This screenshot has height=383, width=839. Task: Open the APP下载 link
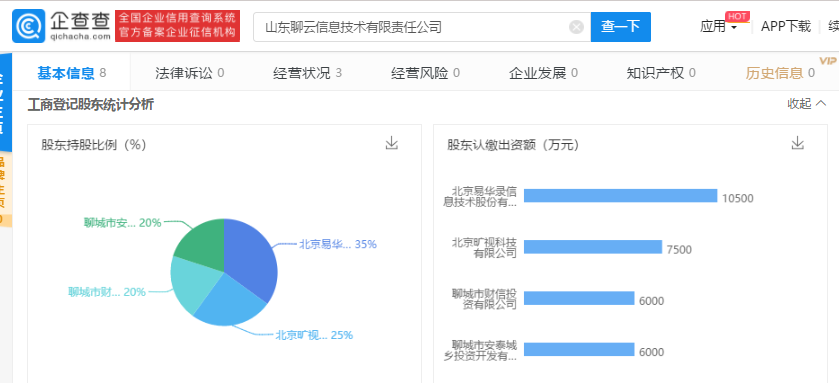point(786,26)
